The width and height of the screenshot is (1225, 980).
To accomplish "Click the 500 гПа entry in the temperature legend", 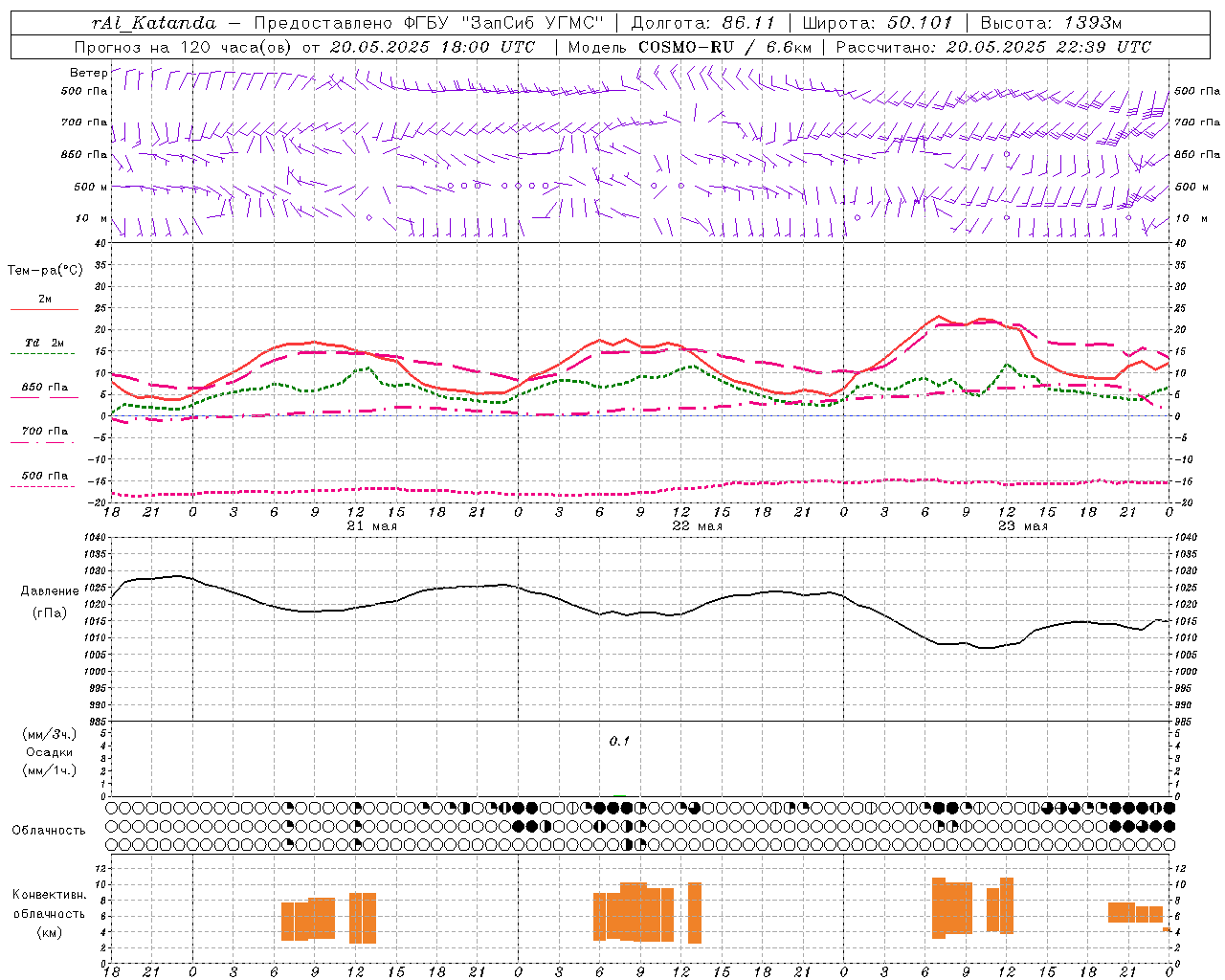I will click(x=44, y=476).
